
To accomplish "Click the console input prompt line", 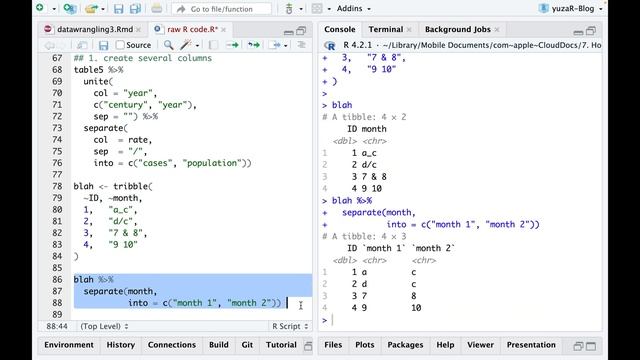I will pos(461,320).
